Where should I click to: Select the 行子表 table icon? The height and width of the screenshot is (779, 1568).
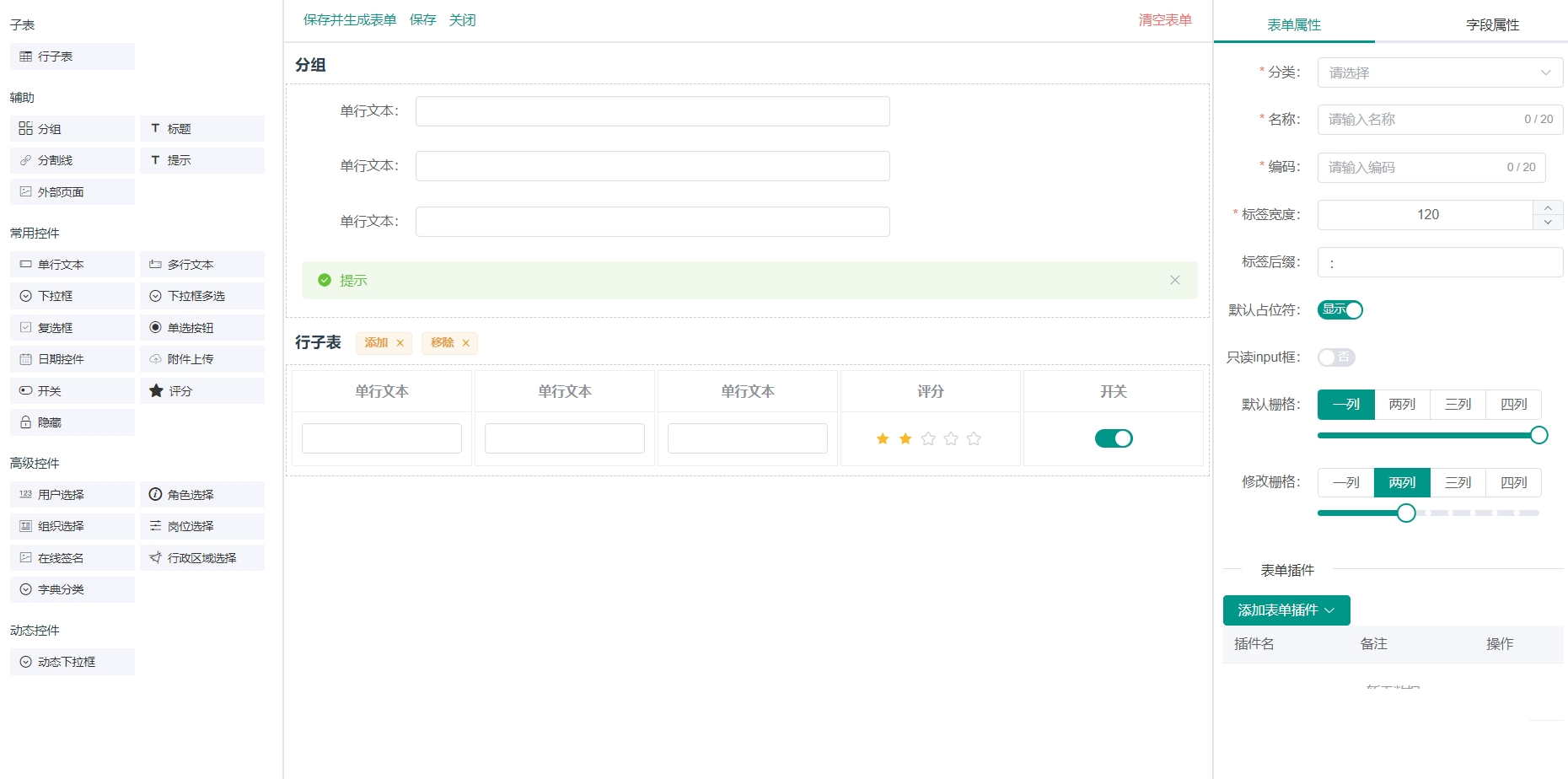[x=25, y=56]
